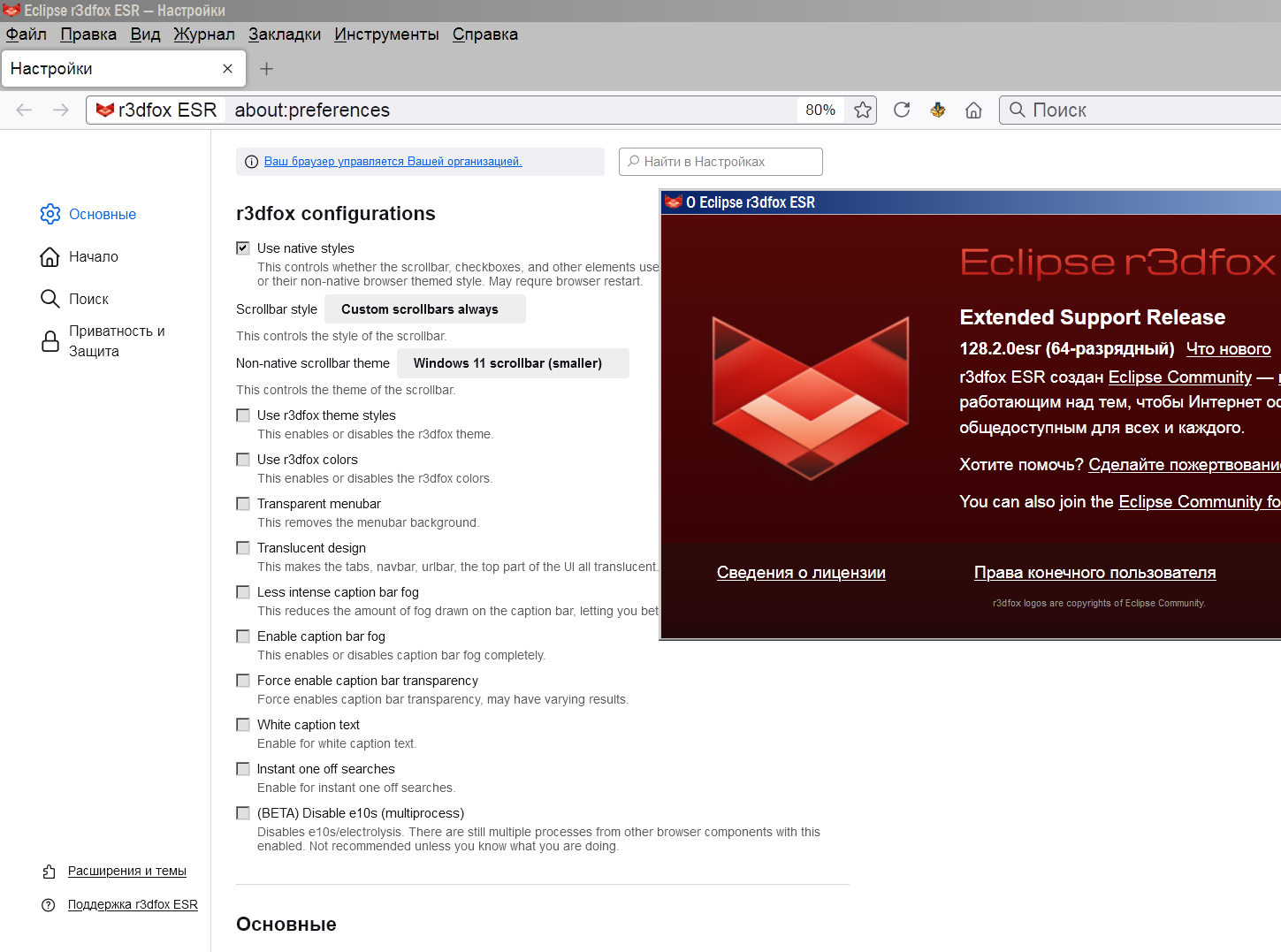The height and width of the screenshot is (952, 1281).
Task: Open new tab with plus icon
Action: pos(266,69)
